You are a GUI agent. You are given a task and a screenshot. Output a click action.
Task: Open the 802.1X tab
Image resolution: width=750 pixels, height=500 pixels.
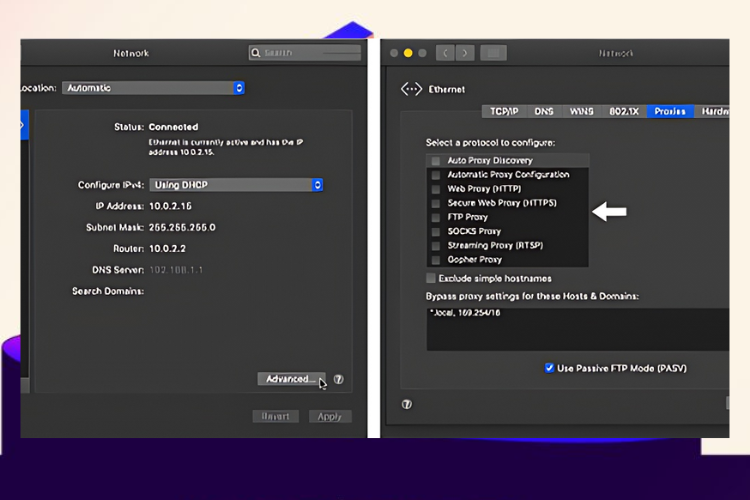coord(624,111)
